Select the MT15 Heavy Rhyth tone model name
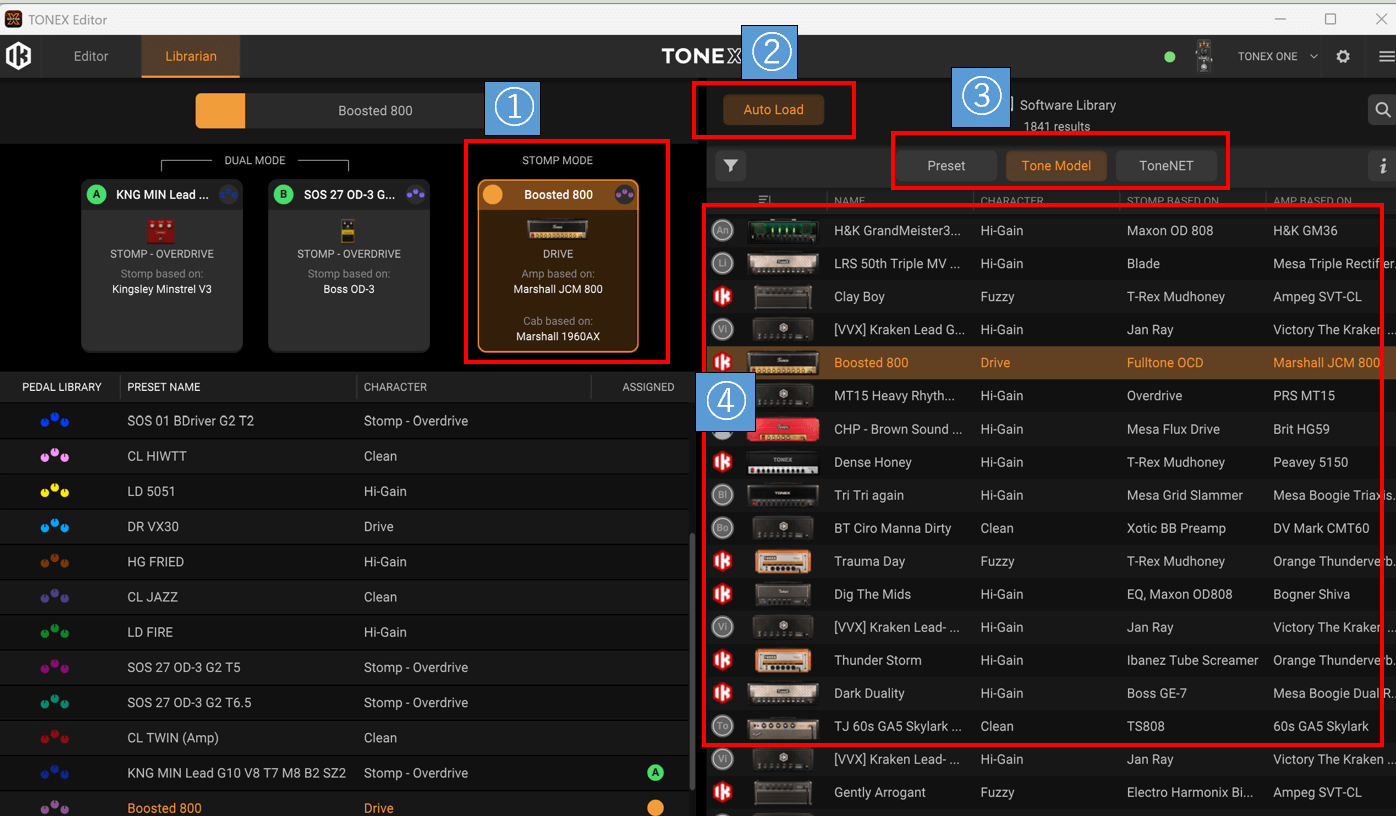 [895, 396]
